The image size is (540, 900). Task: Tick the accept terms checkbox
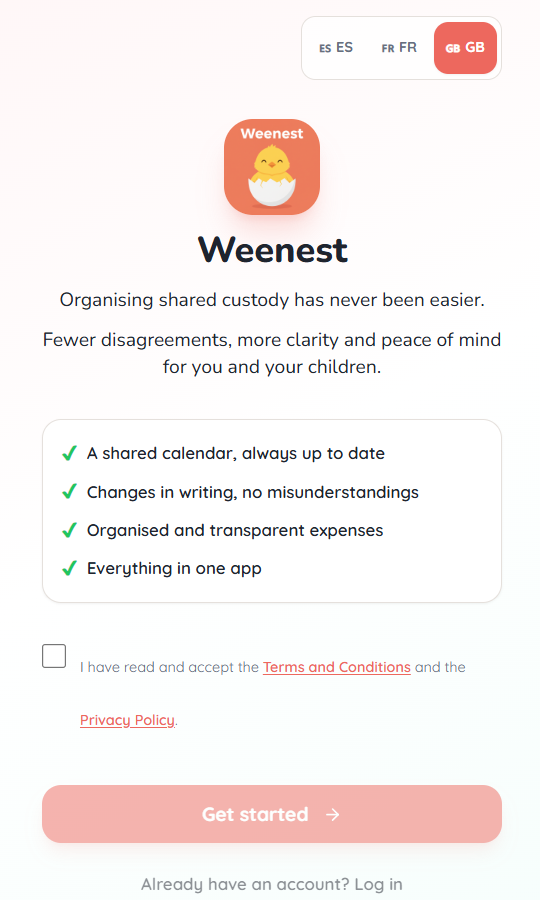[x=54, y=656]
